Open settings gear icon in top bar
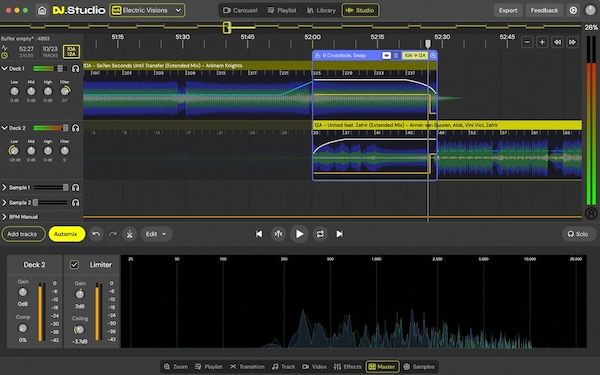 tap(573, 10)
